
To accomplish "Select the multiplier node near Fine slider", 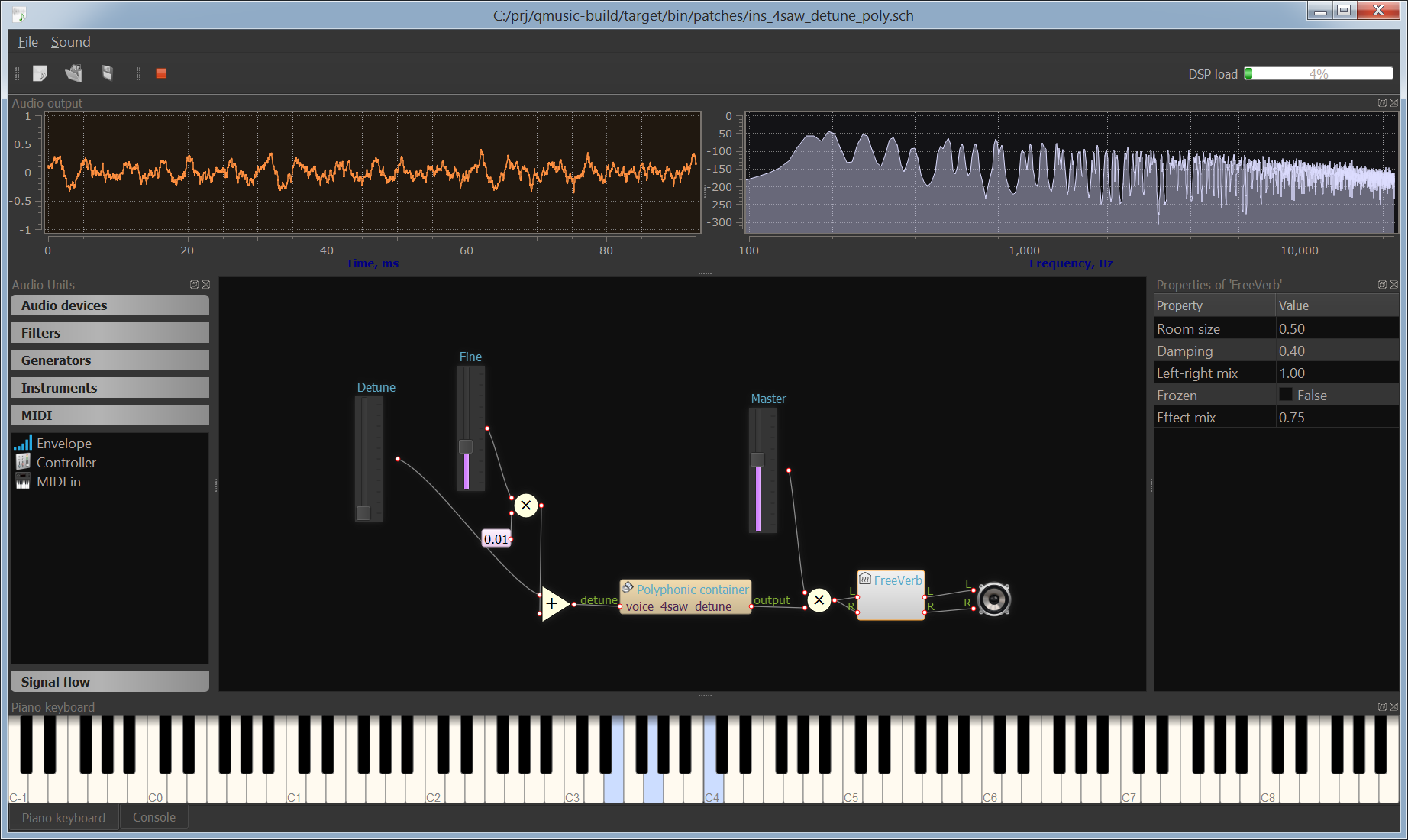I will pyautogui.click(x=526, y=506).
